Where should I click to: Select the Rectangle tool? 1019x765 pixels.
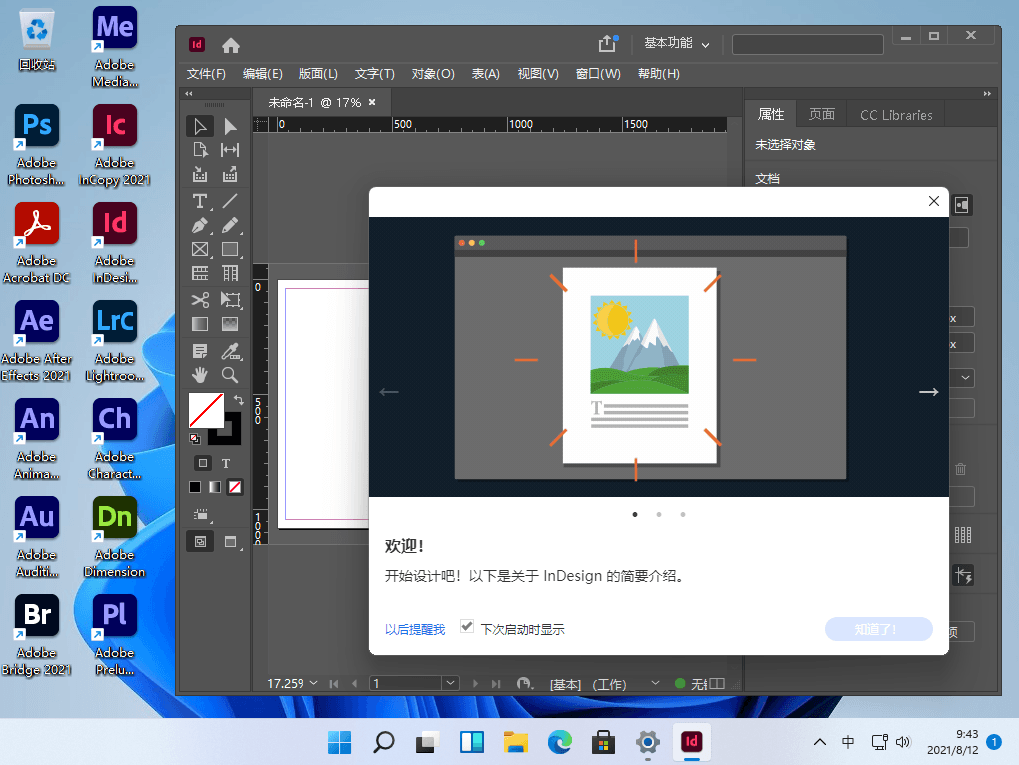(230, 250)
